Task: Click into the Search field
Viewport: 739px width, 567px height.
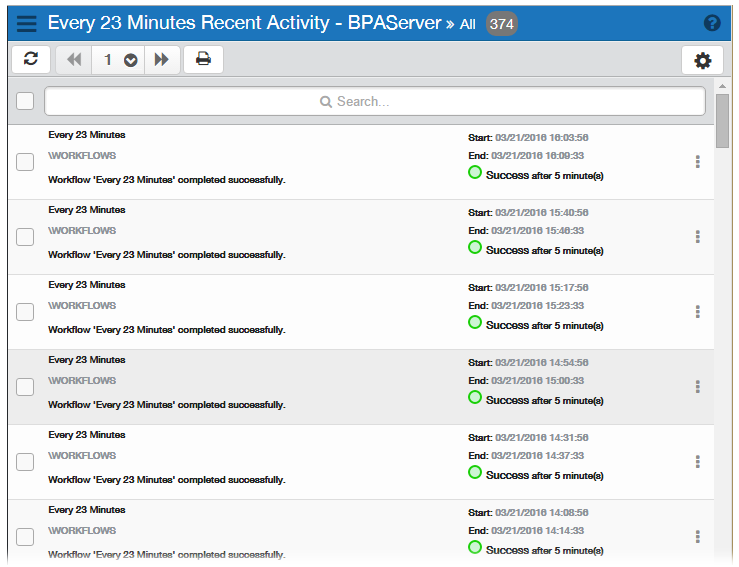Action: tap(375, 101)
